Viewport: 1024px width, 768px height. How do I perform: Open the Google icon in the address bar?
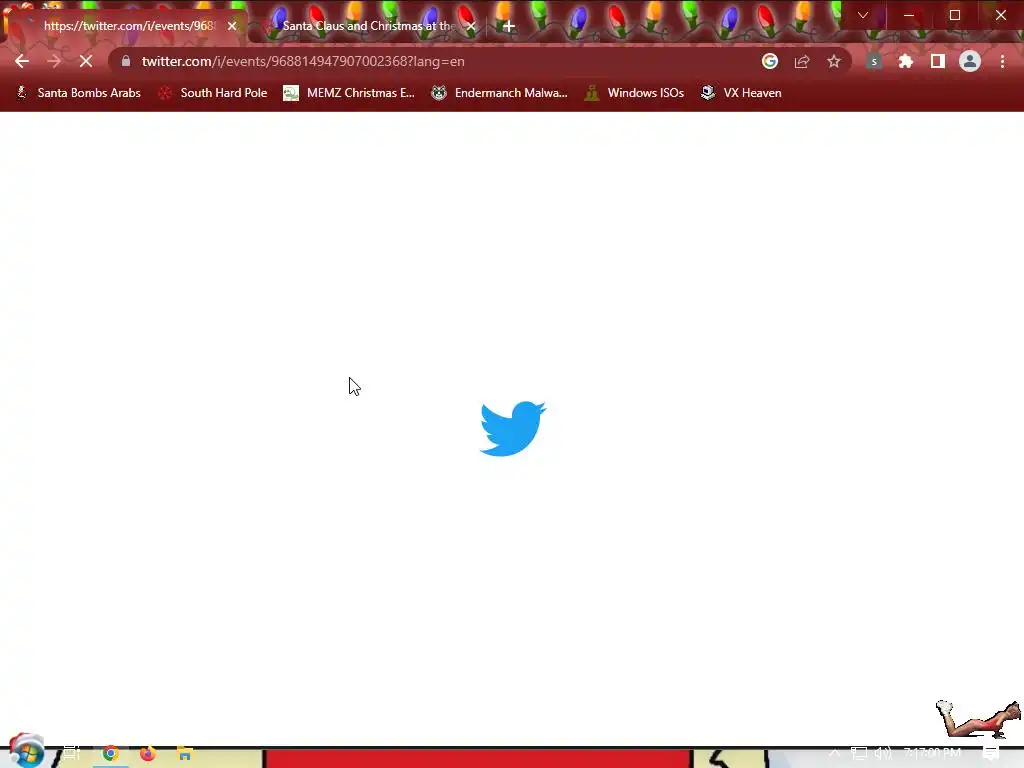[770, 61]
